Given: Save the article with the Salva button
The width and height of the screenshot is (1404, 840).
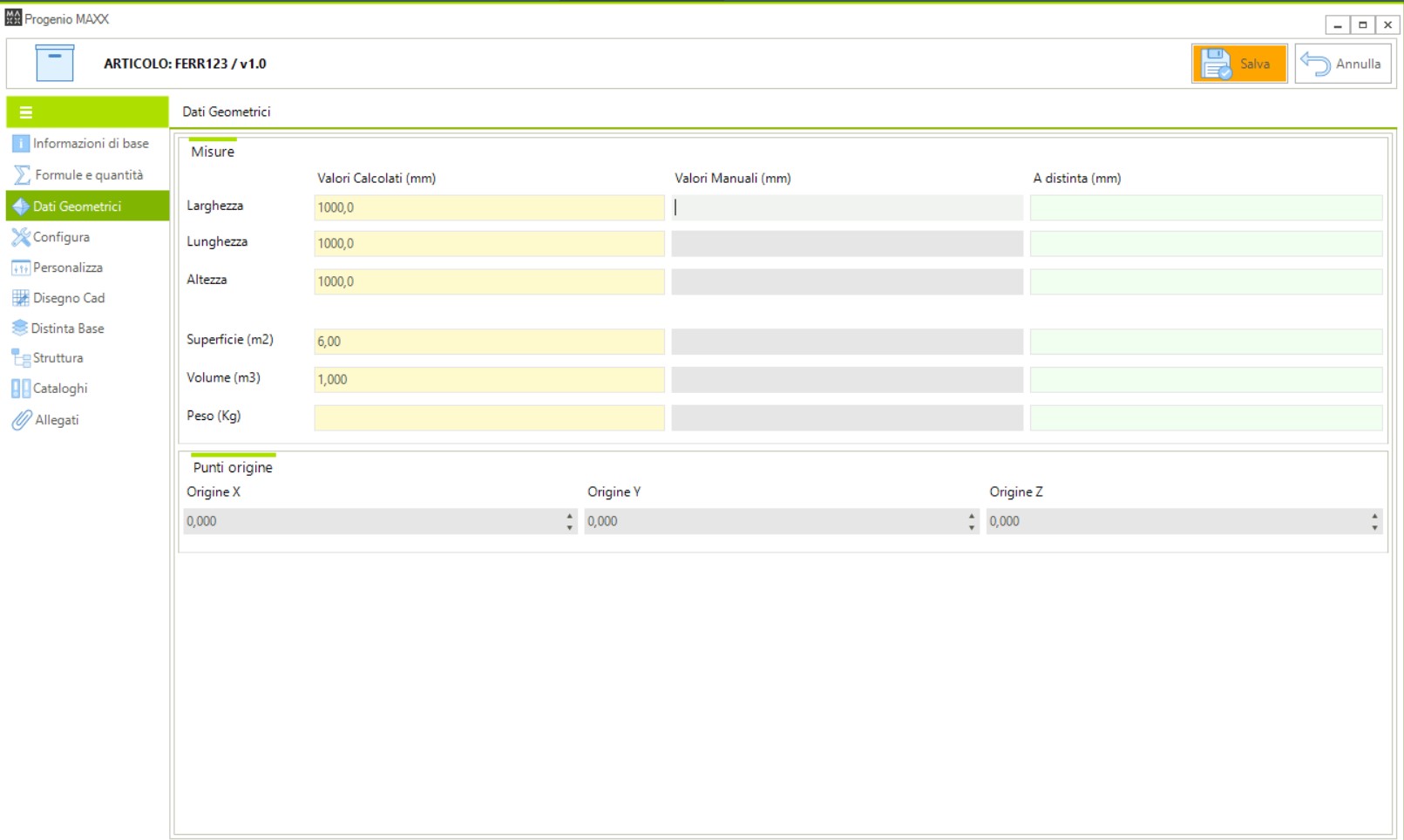Looking at the screenshot, I should (1239, 64).
